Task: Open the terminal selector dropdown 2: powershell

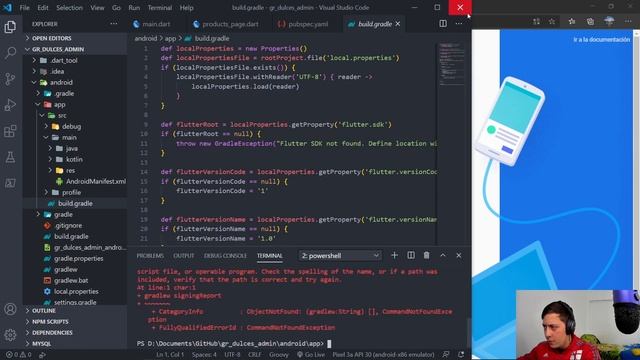Action: tap(340, 256)
